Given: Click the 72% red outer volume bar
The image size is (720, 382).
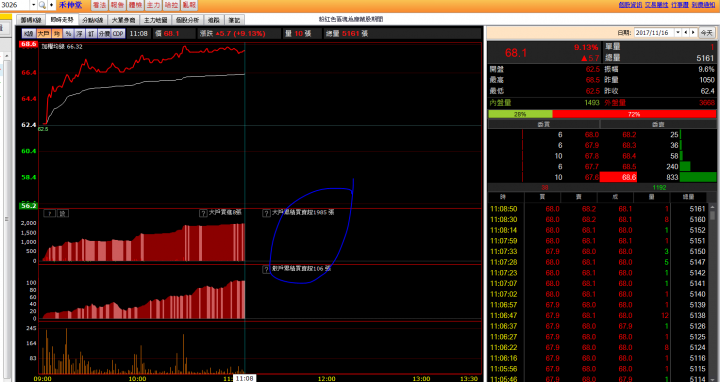Looking at the screenshot, I should click(634, 114).
